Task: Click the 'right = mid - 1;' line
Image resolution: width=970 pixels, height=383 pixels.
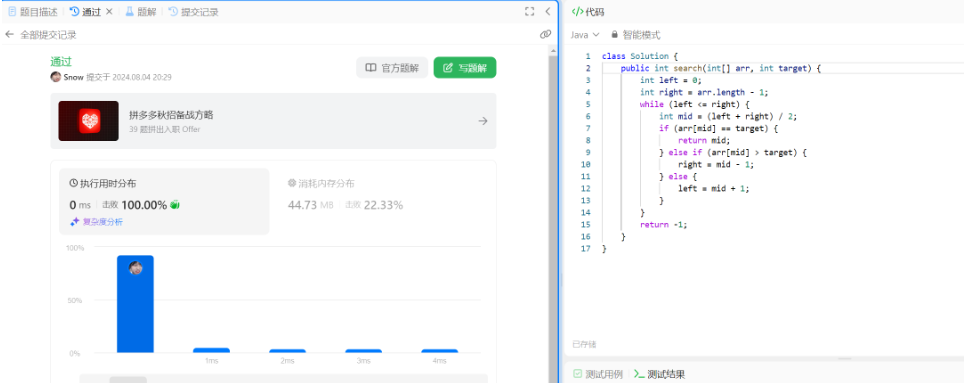Action: [716, 165]
